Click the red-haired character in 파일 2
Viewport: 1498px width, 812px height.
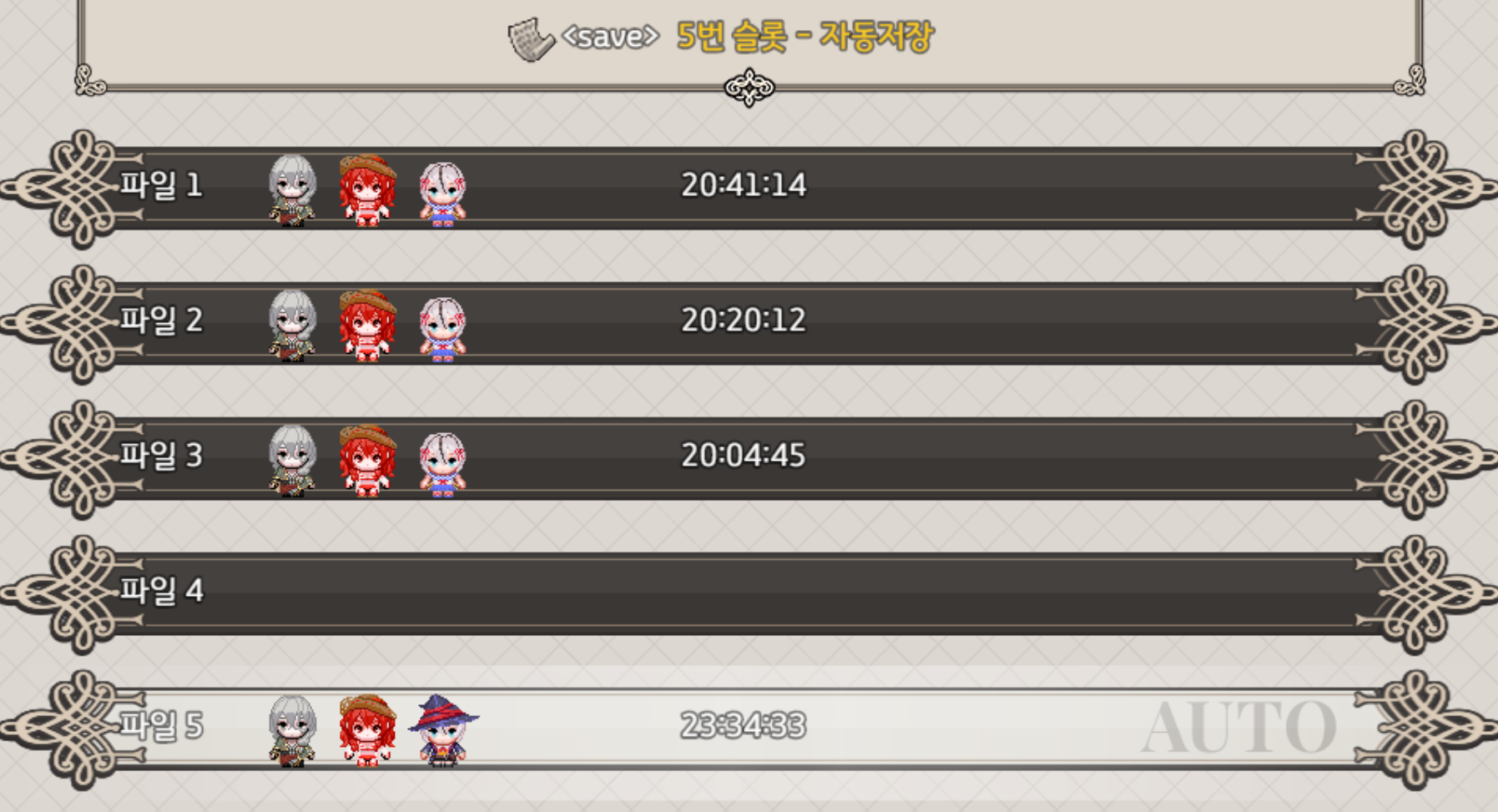click(367, 325)
